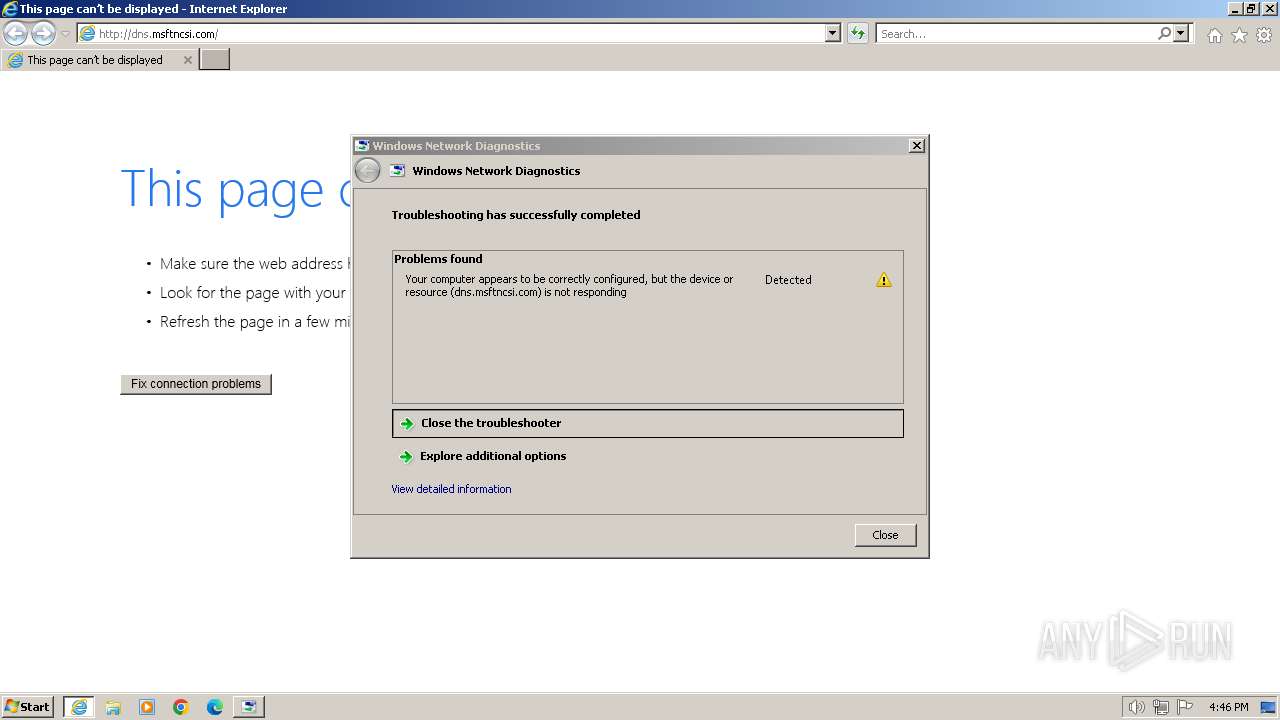Click the 'Problems found' heading
Viewport: 1280px width, 720px height.
coord(438,259)
